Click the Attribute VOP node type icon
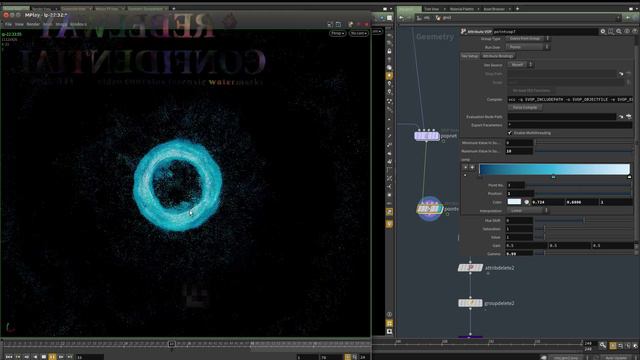Image resolution: width=640 pixels, height=360 pixels. [464, 31]
